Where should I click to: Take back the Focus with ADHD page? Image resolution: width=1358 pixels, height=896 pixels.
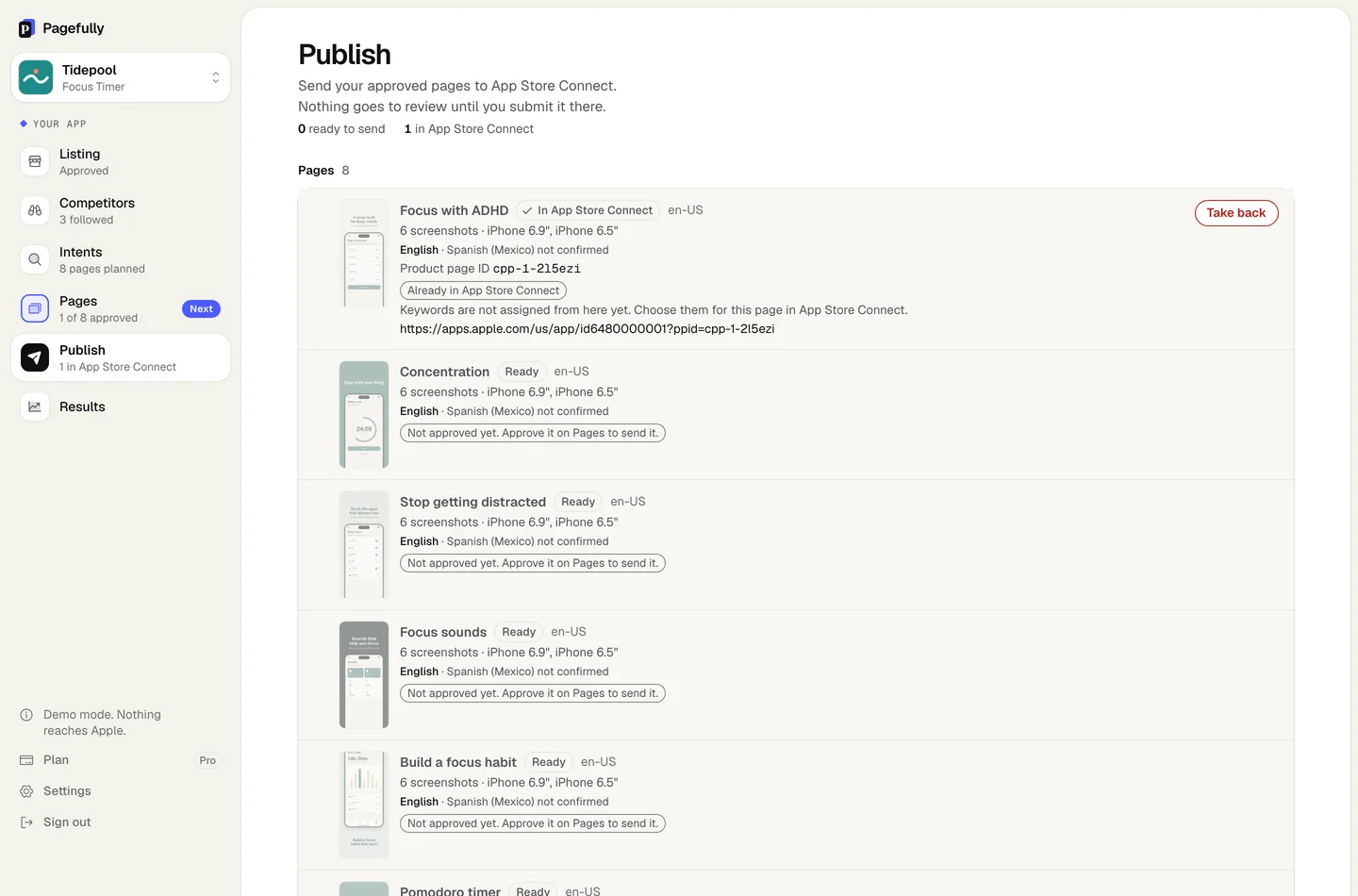coord(1236,213)
